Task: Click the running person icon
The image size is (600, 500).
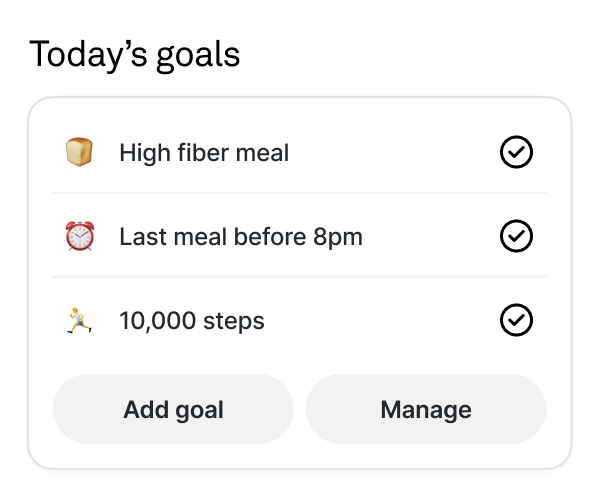Action: [79, 320]
